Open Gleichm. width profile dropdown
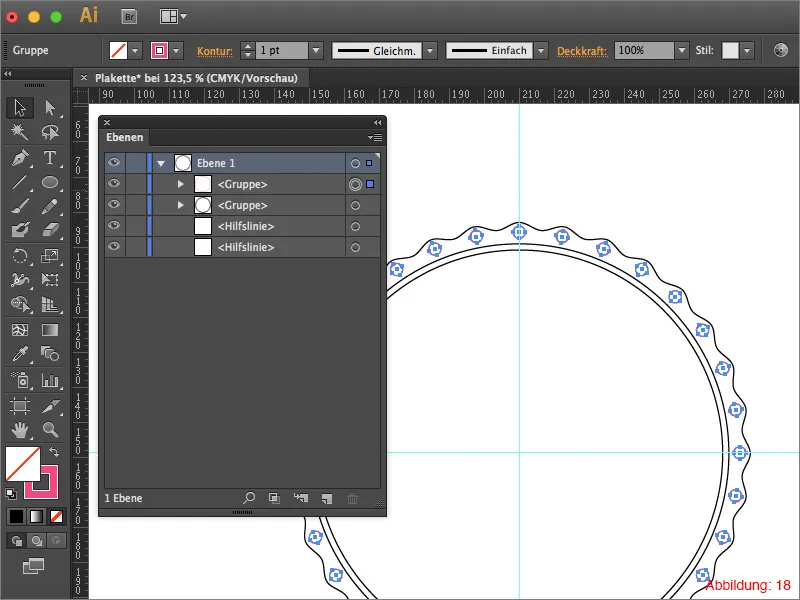 tap(430, 51)
